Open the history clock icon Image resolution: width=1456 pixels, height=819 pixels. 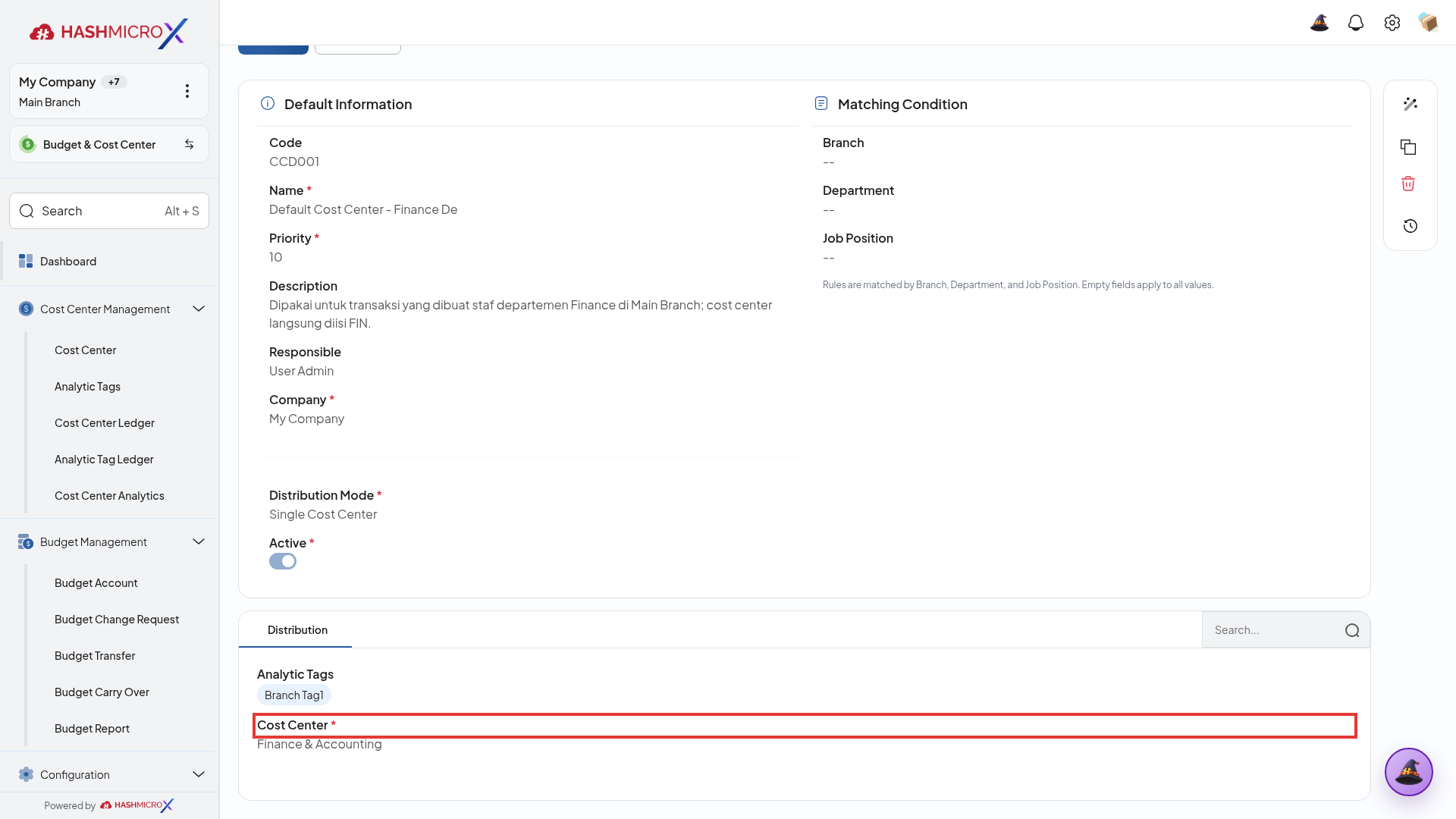[1410, 226]
